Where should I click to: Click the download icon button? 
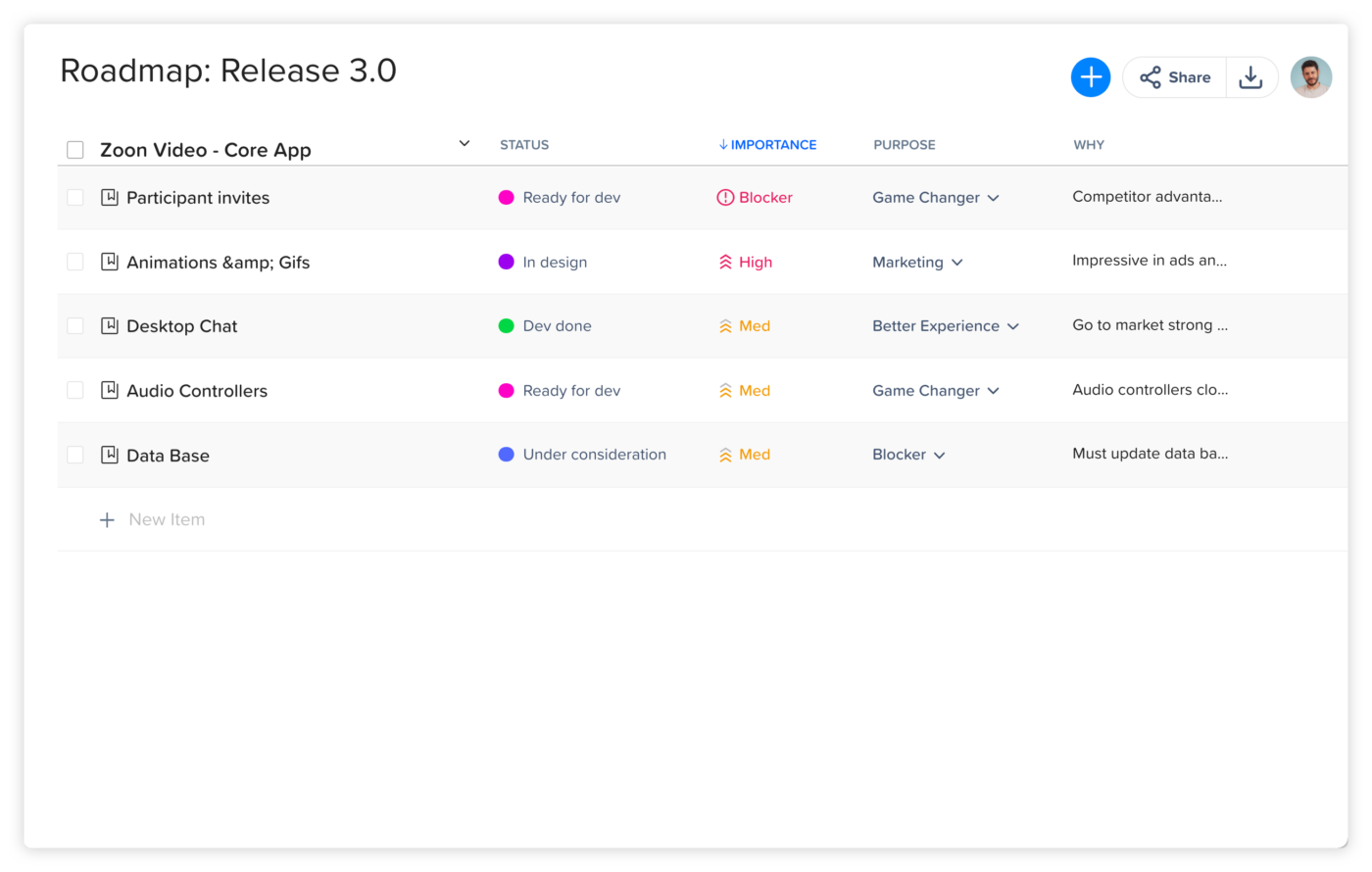(x=1250, y=77)
